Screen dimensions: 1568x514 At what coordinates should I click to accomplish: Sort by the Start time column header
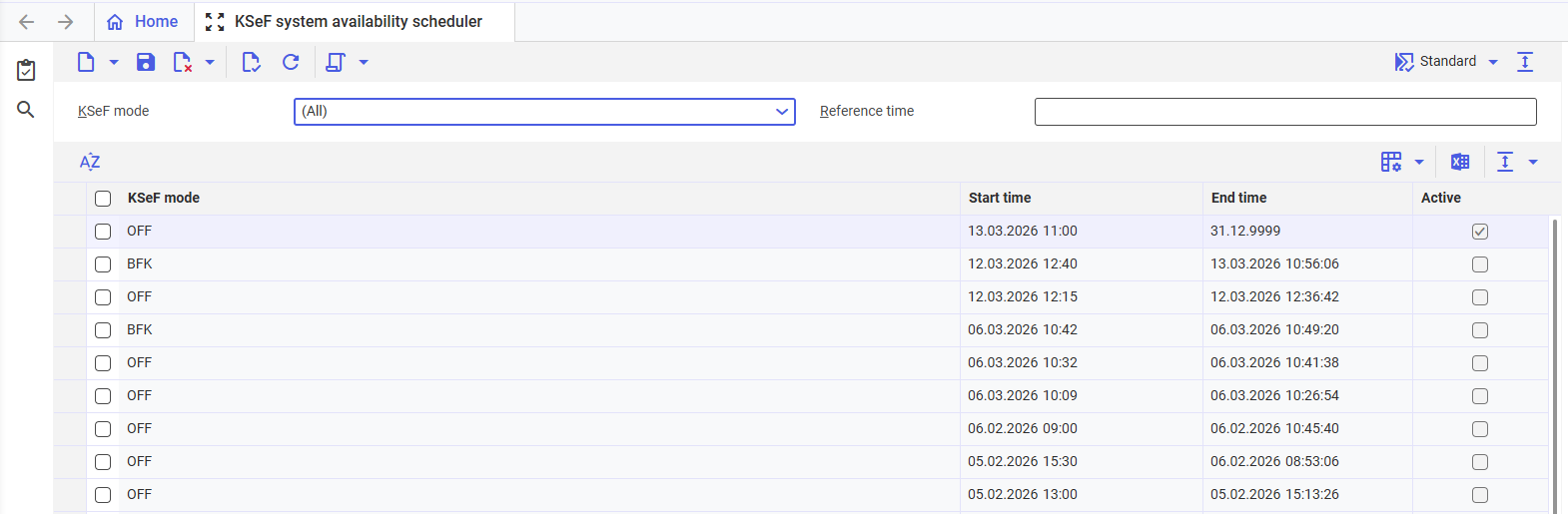coord(1000,198)
